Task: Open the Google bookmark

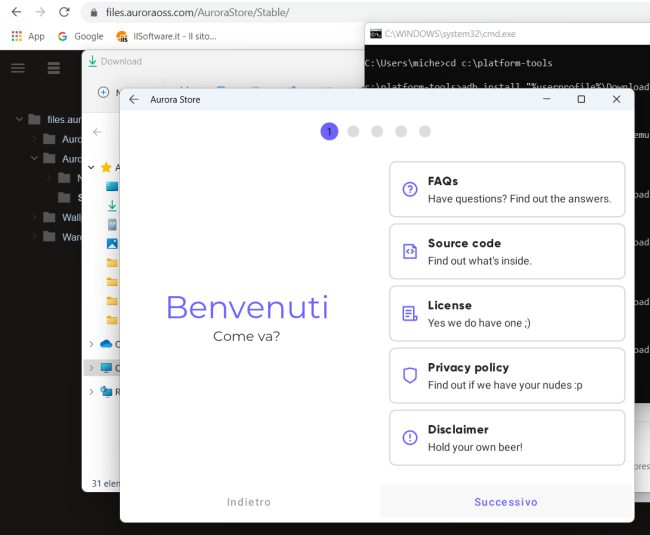Action: pyautogui.click(x=80, y=36)
